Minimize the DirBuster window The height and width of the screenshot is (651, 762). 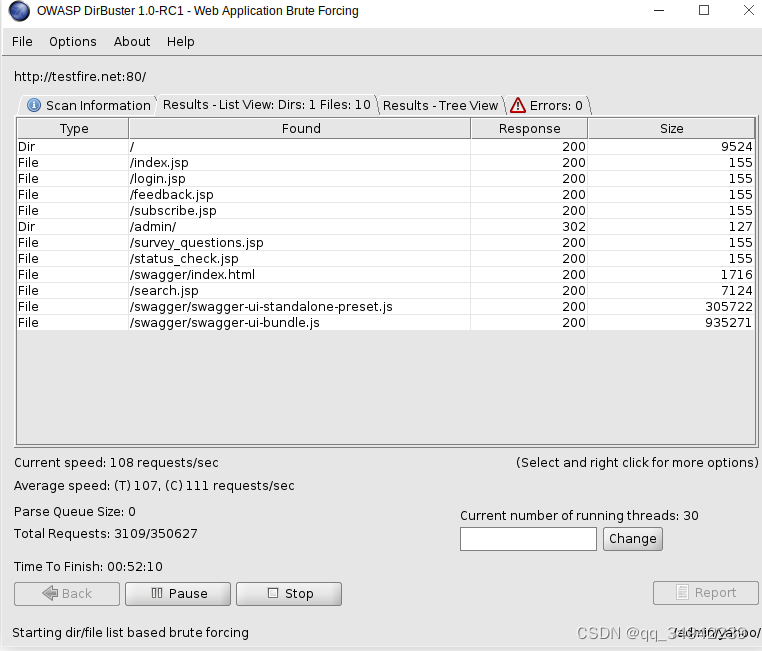[659, 10]
